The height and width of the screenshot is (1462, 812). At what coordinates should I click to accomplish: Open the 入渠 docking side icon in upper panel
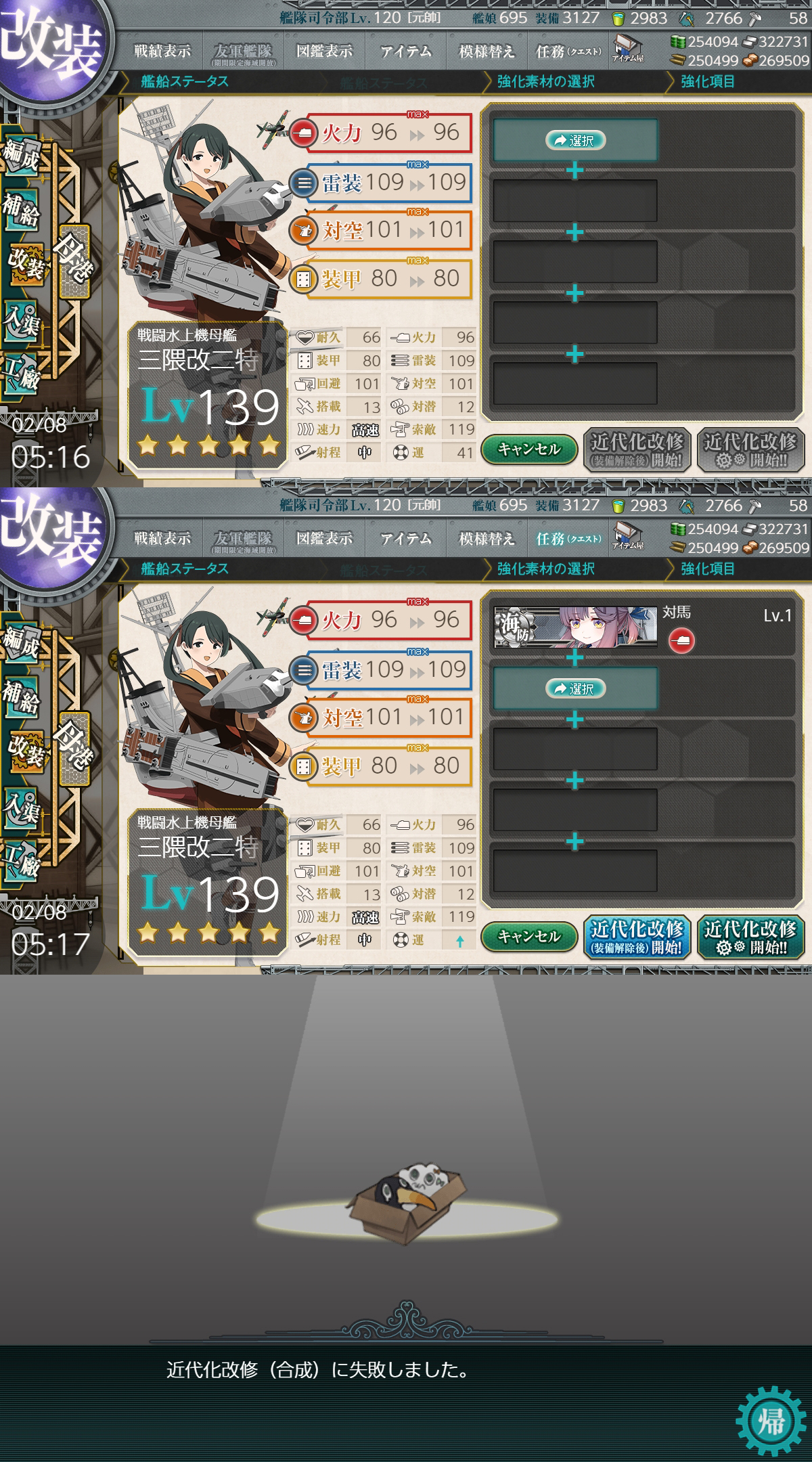22,319
